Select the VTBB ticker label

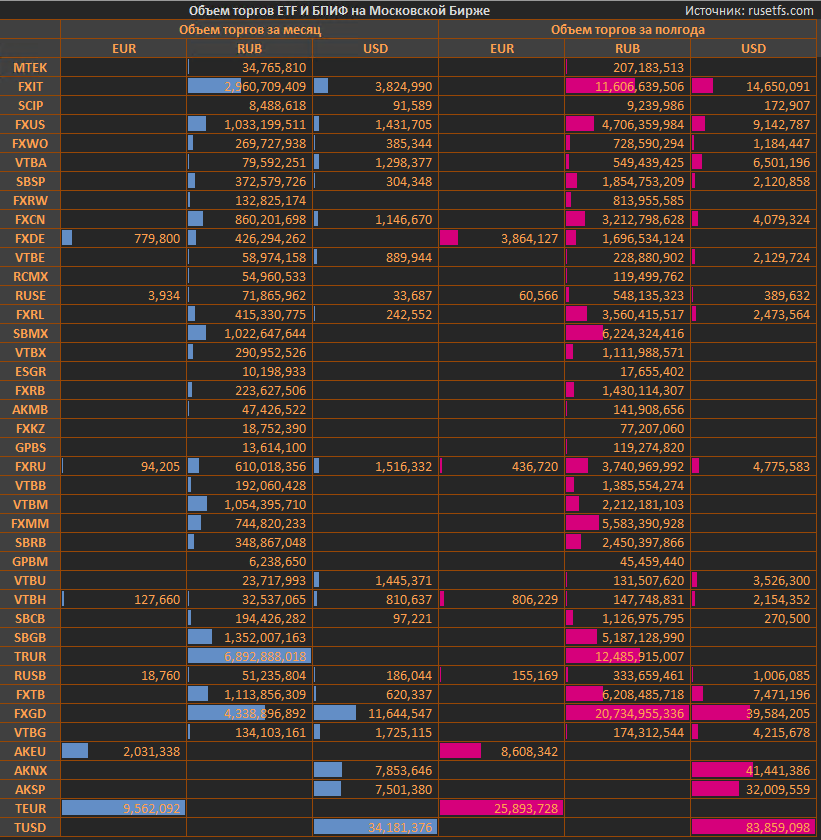tap(30, 486)
